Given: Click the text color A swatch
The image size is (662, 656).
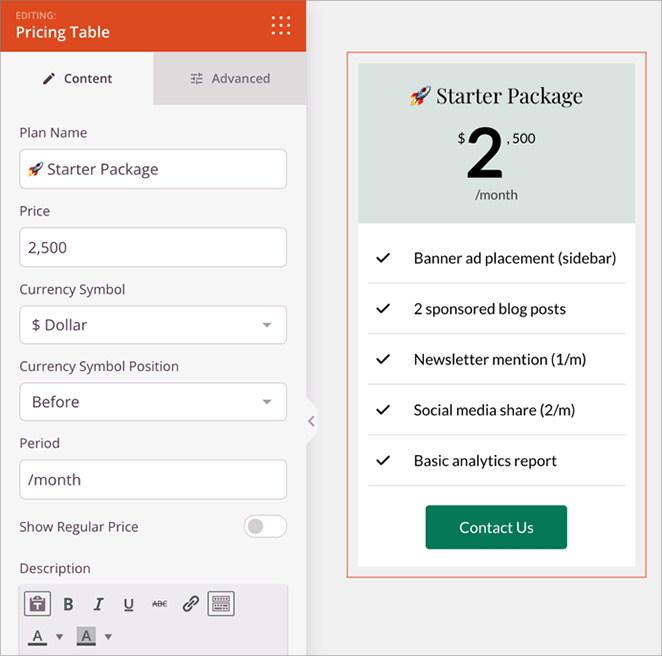Looking at the screenshot, I should tap(38, 637).
